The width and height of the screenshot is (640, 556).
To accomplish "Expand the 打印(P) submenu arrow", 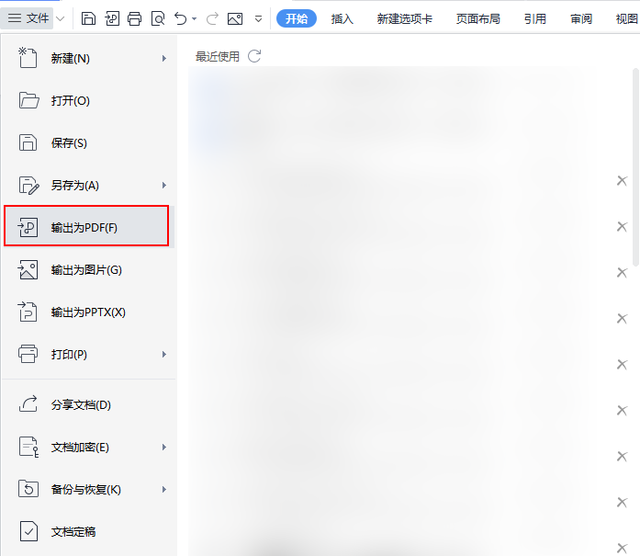I will [164, 354].
